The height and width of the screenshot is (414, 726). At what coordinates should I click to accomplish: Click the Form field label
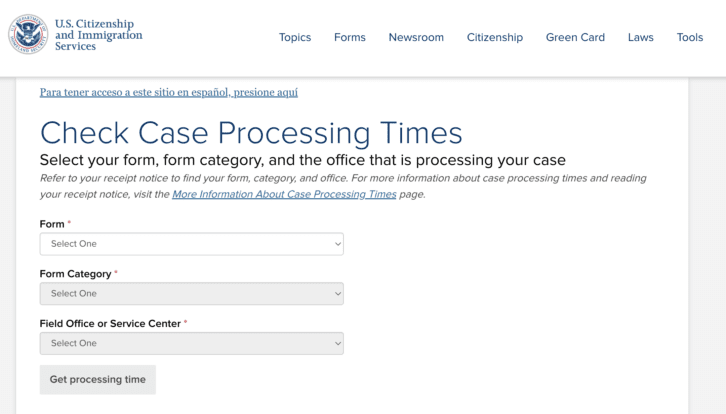point(52,224)
